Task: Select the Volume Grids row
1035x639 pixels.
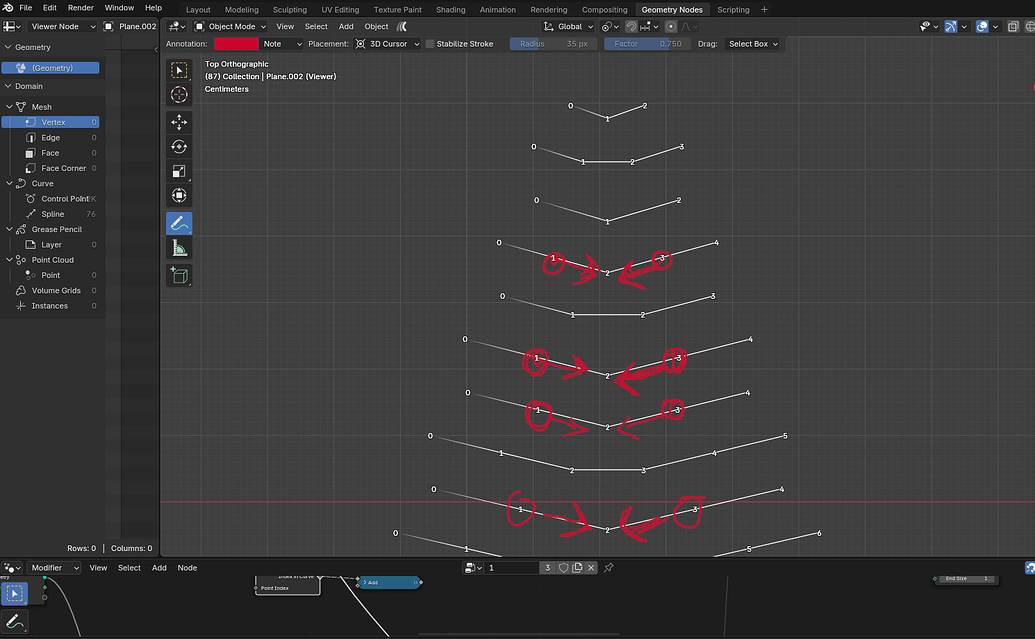Action: pyautogui.click(x=50, y=290)
